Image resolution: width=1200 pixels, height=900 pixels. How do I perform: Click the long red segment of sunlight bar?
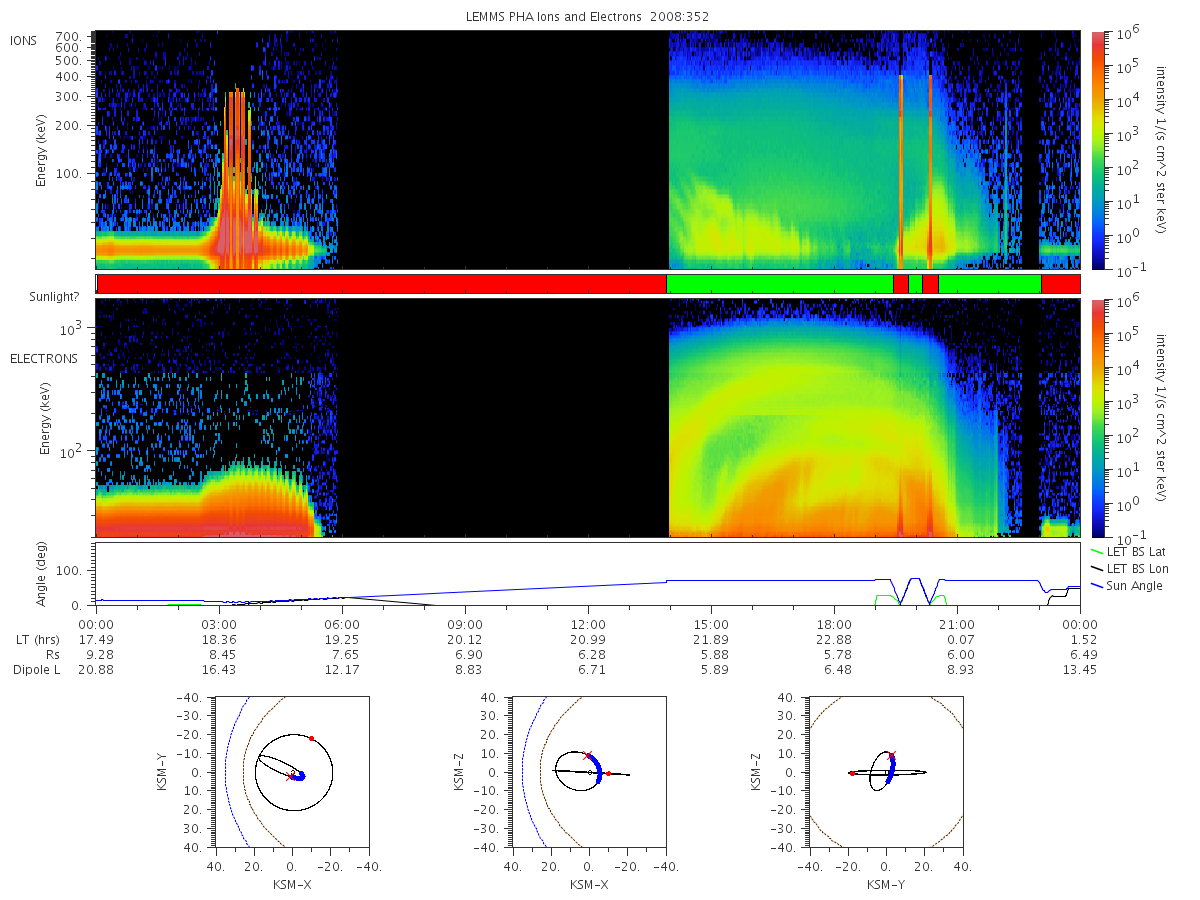tap(382, 284)
